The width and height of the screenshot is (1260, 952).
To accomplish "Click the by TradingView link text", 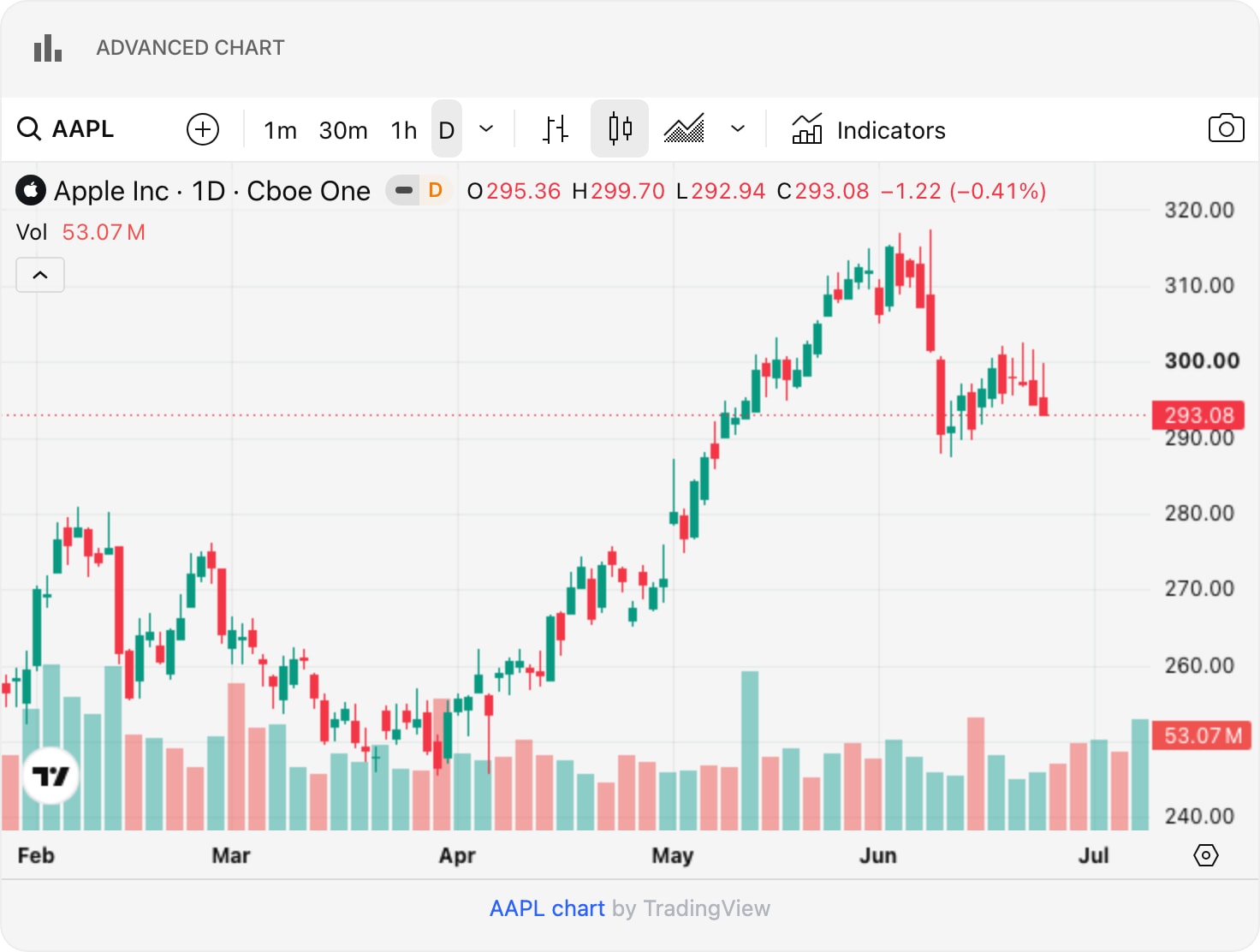I will pyautogui.click(x=691, y=908).
